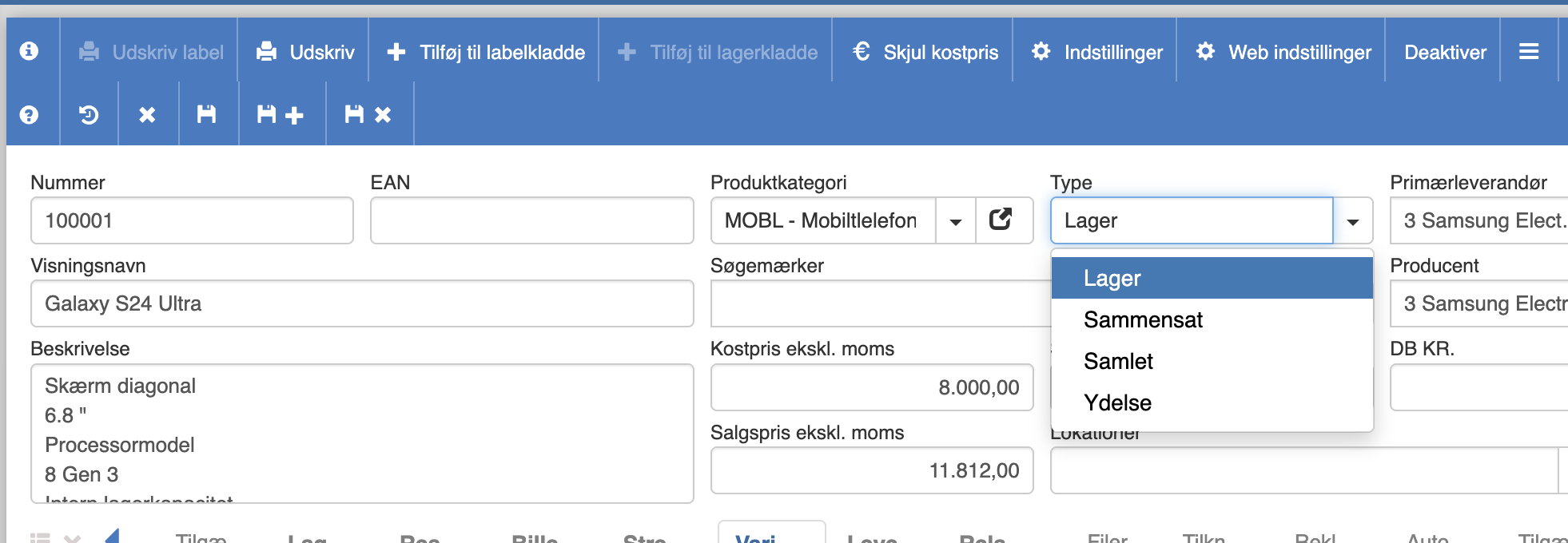Click the X cancel icon in toolbar
This screenshot has width=1568, height=543.
[147, 115]
